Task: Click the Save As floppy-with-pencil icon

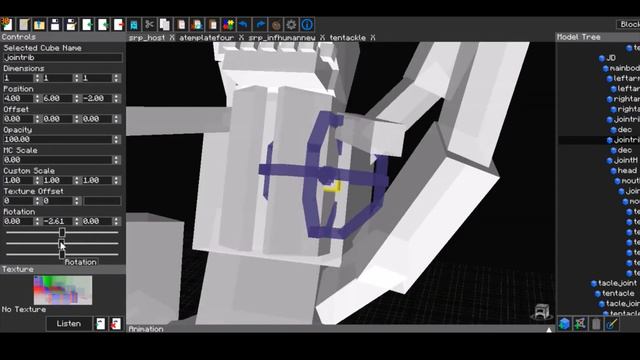Action: click(x=71, y=24)
